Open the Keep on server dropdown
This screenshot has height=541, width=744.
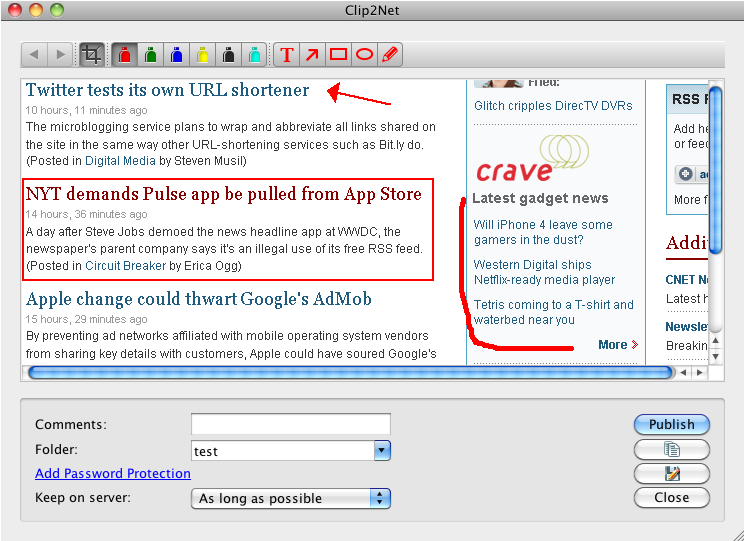(291, 498)
